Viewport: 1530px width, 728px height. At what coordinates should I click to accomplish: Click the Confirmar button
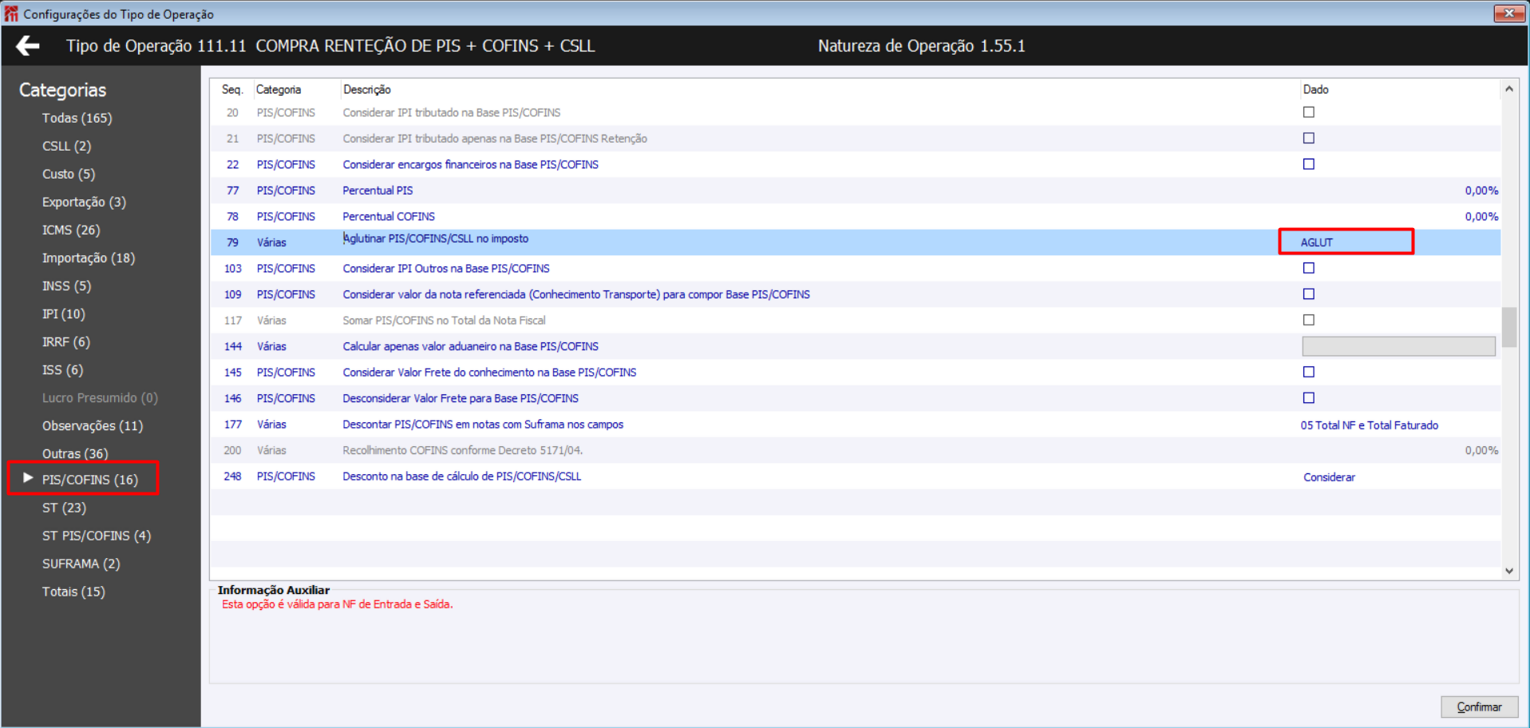1479,707
